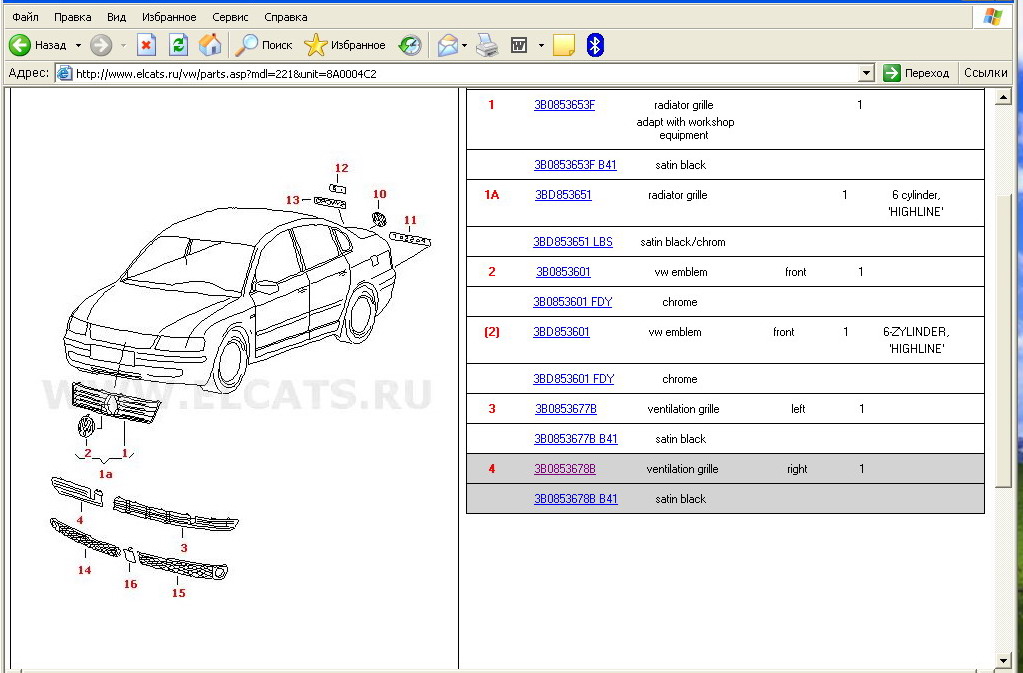Screen dimensions: 1023x673
Task: Click diagram callout number 15
Action: (178, 593)
